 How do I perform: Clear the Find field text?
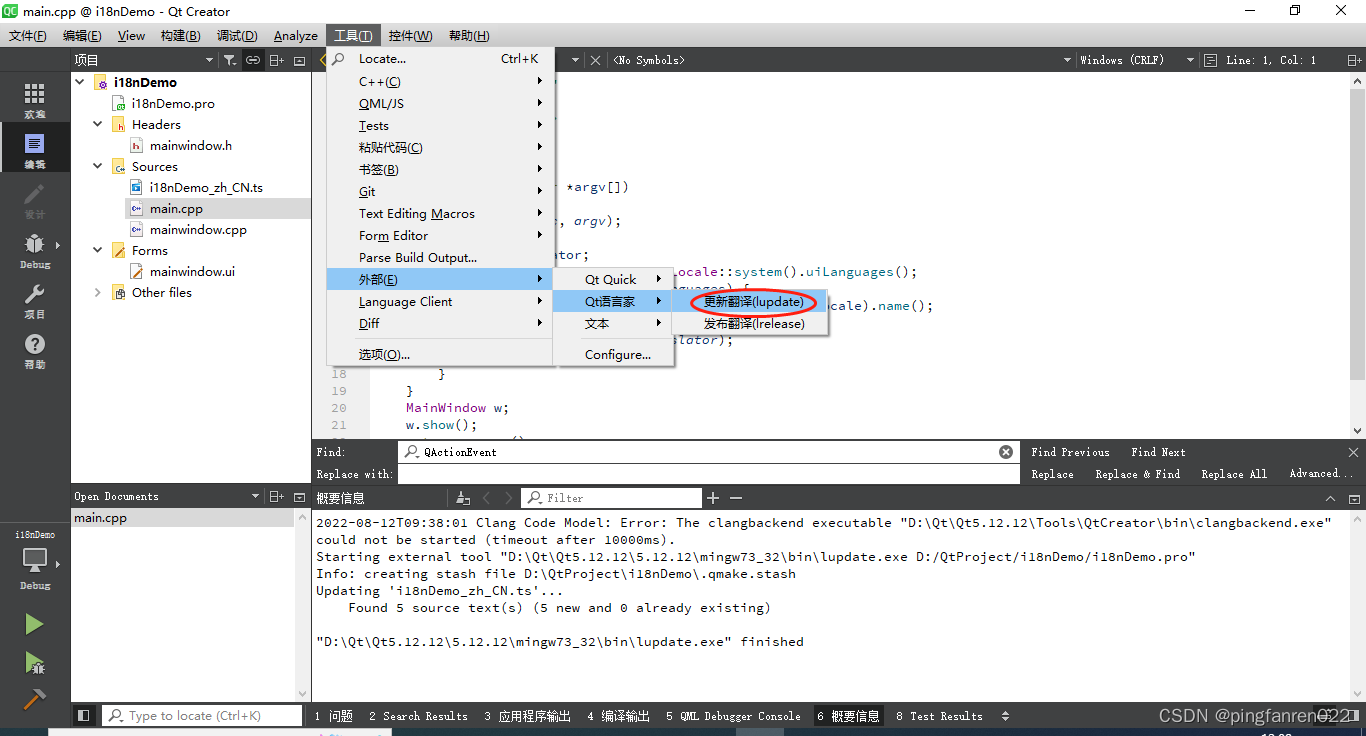[1006, 452]
